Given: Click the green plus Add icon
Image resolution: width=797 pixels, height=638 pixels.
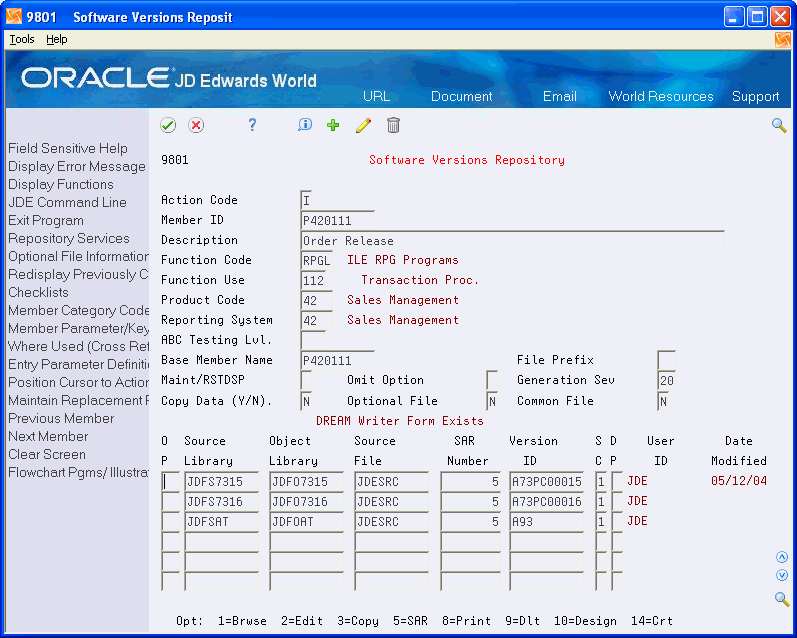Looking at the screenshot, I should coord(333,125).
